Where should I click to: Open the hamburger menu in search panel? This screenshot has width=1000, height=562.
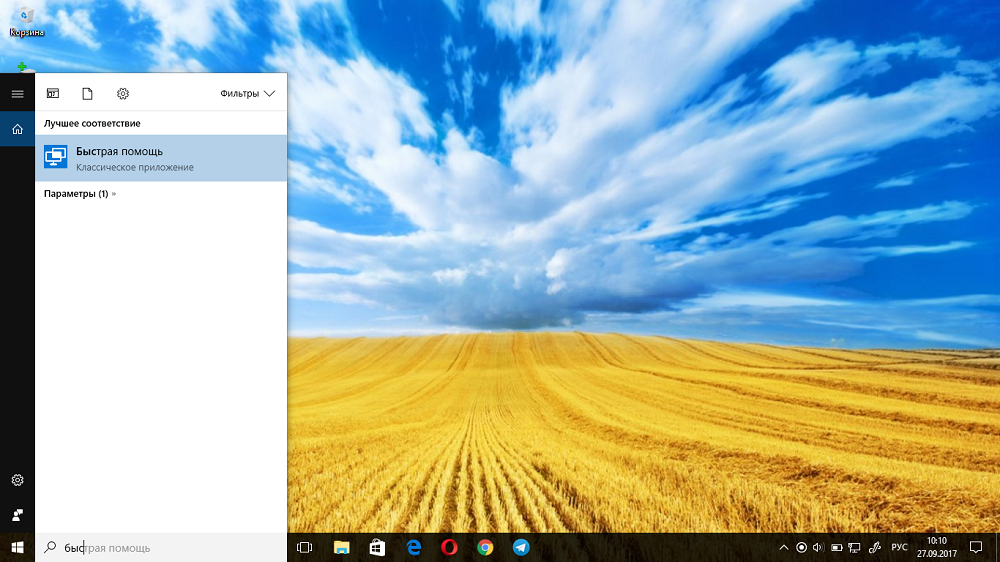click(x=17, y=94)
